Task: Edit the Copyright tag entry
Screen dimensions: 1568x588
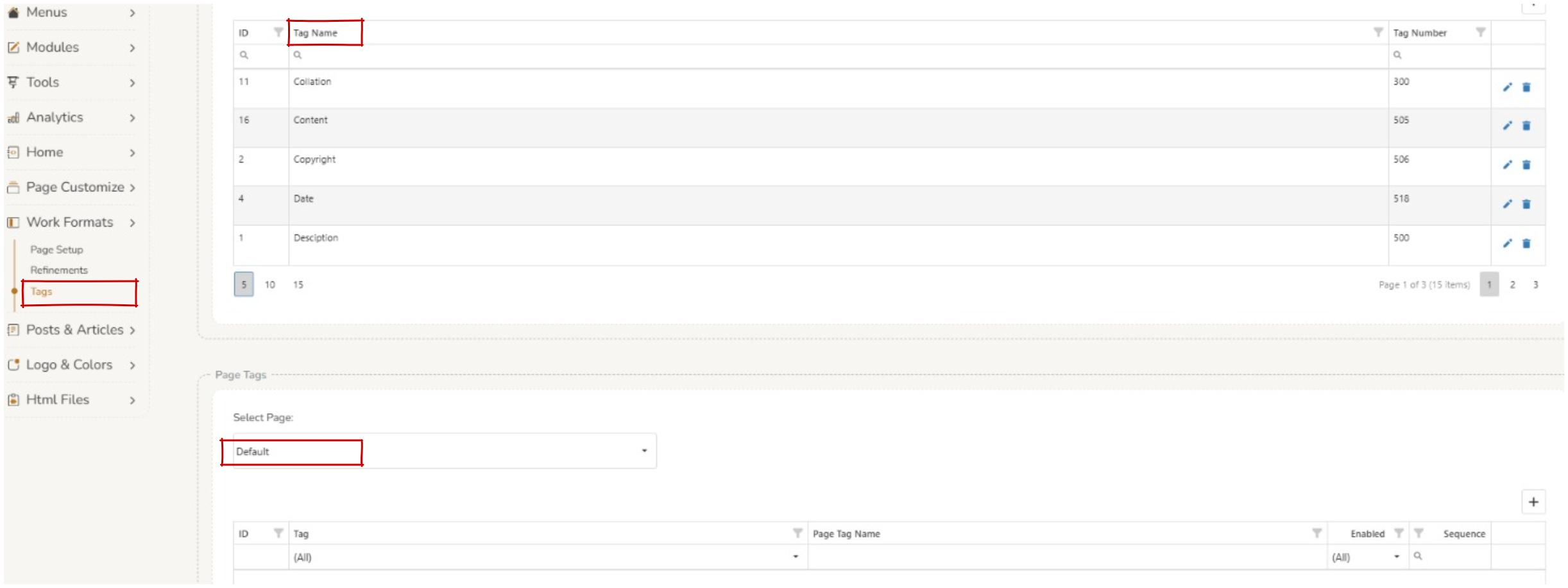Action: click(x=1507, y=165)
